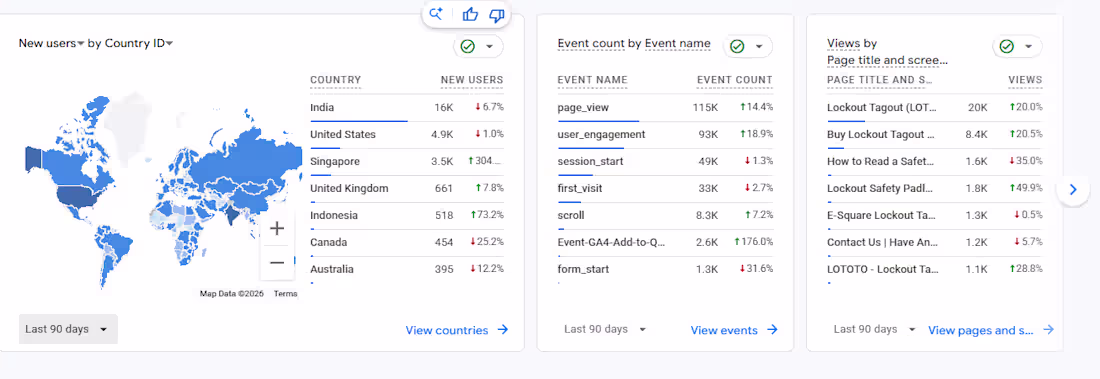Image resolution: width=1100 pixels, height=379 pixels.
Task: Click the EVENT COUNT column header
Action: pyautogui.click(x=735, y=80)
